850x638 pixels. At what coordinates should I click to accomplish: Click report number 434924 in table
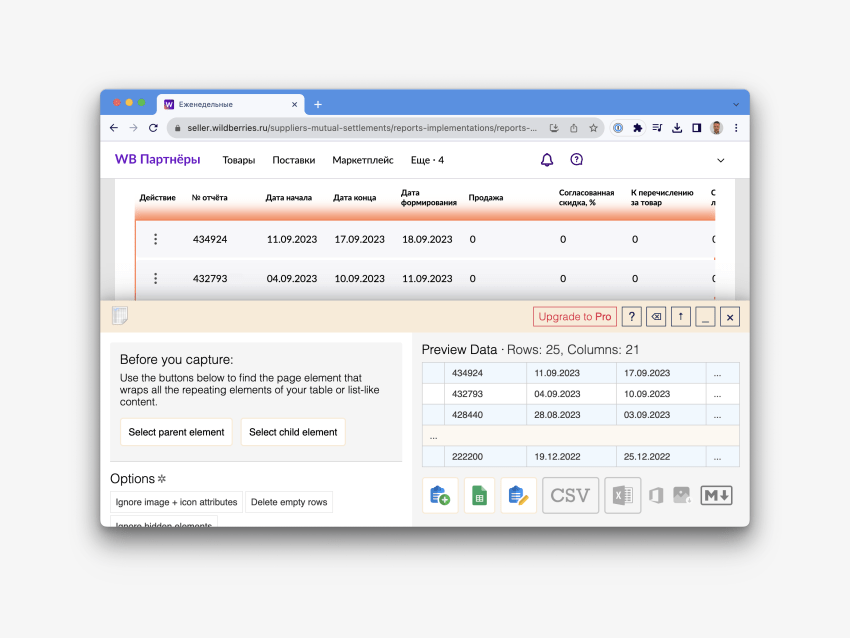[210, 239]
